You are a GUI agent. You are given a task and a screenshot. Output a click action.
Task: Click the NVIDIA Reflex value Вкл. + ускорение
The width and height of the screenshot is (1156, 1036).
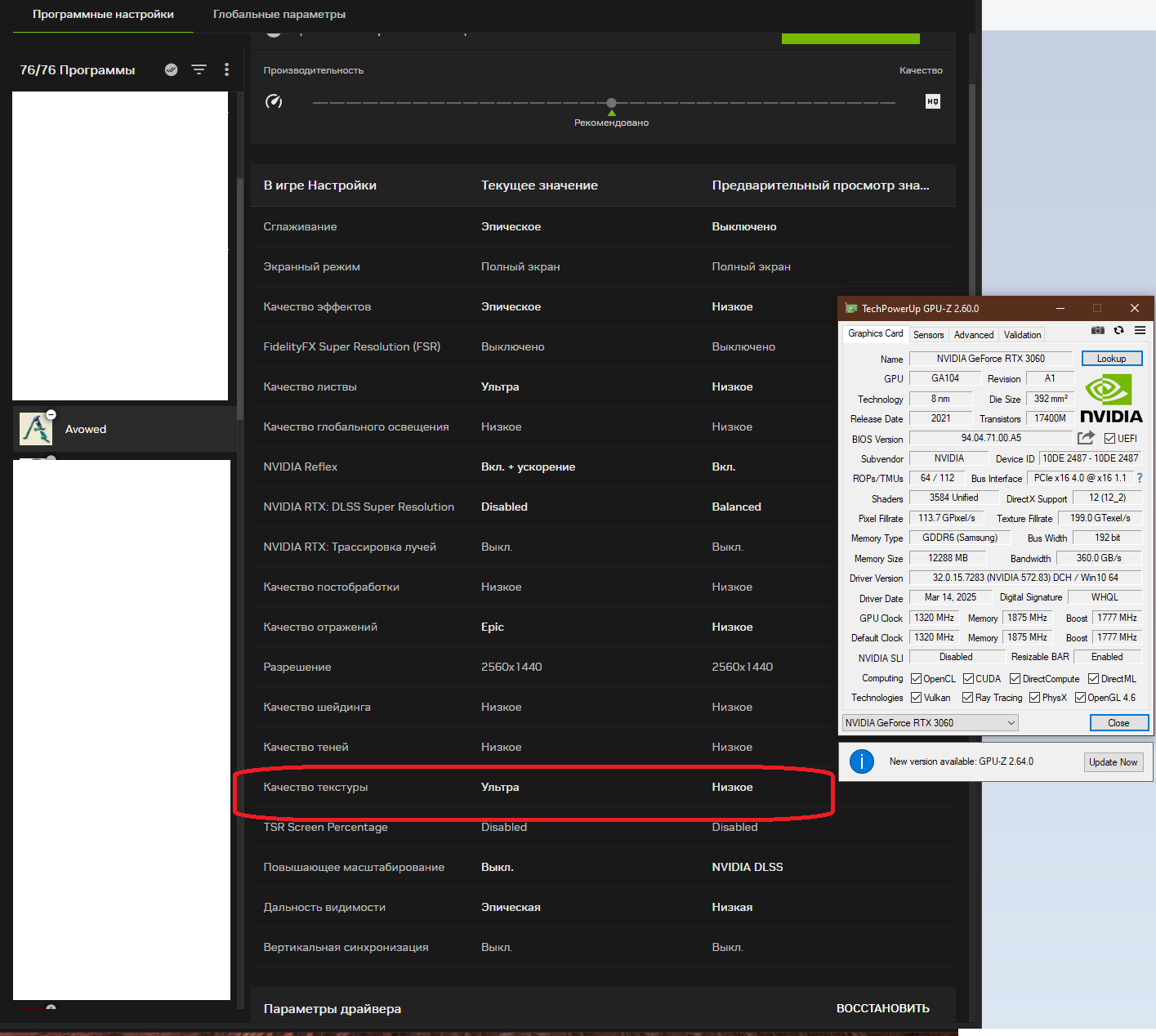tap(528, 467)
